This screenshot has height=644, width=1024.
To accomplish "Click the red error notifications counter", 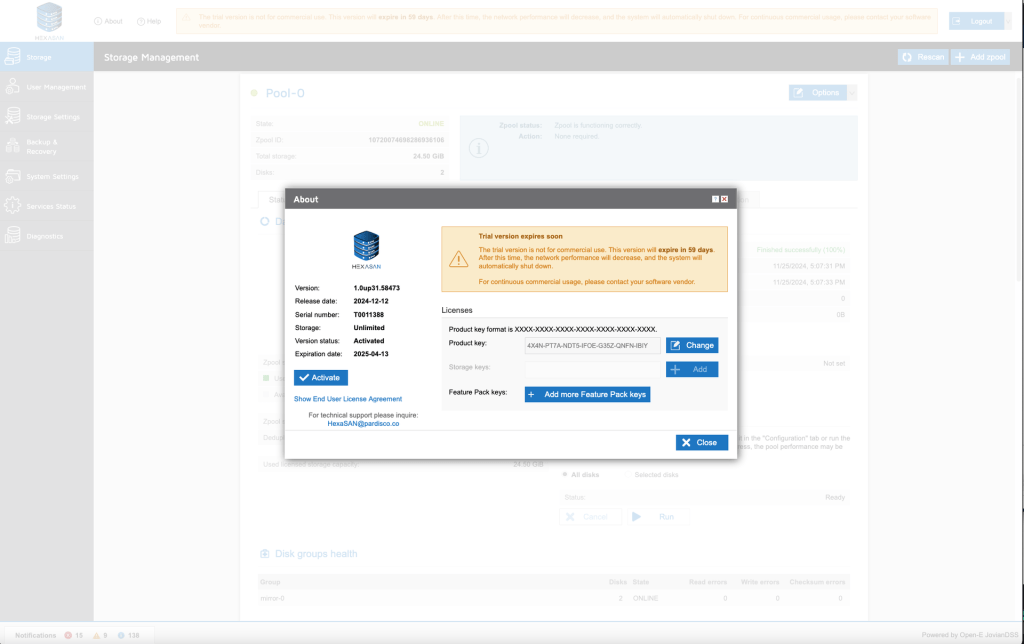I will (73, 635).
